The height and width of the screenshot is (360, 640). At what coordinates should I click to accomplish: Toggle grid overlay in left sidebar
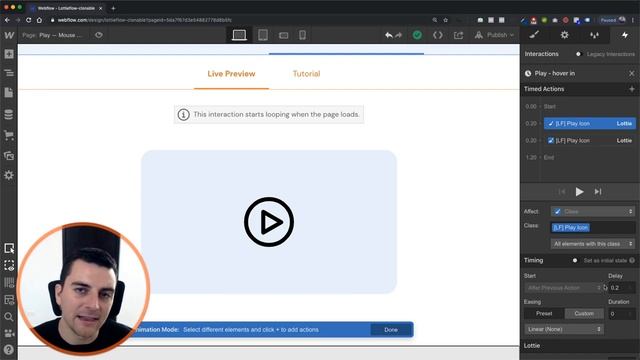click(9, 282)
